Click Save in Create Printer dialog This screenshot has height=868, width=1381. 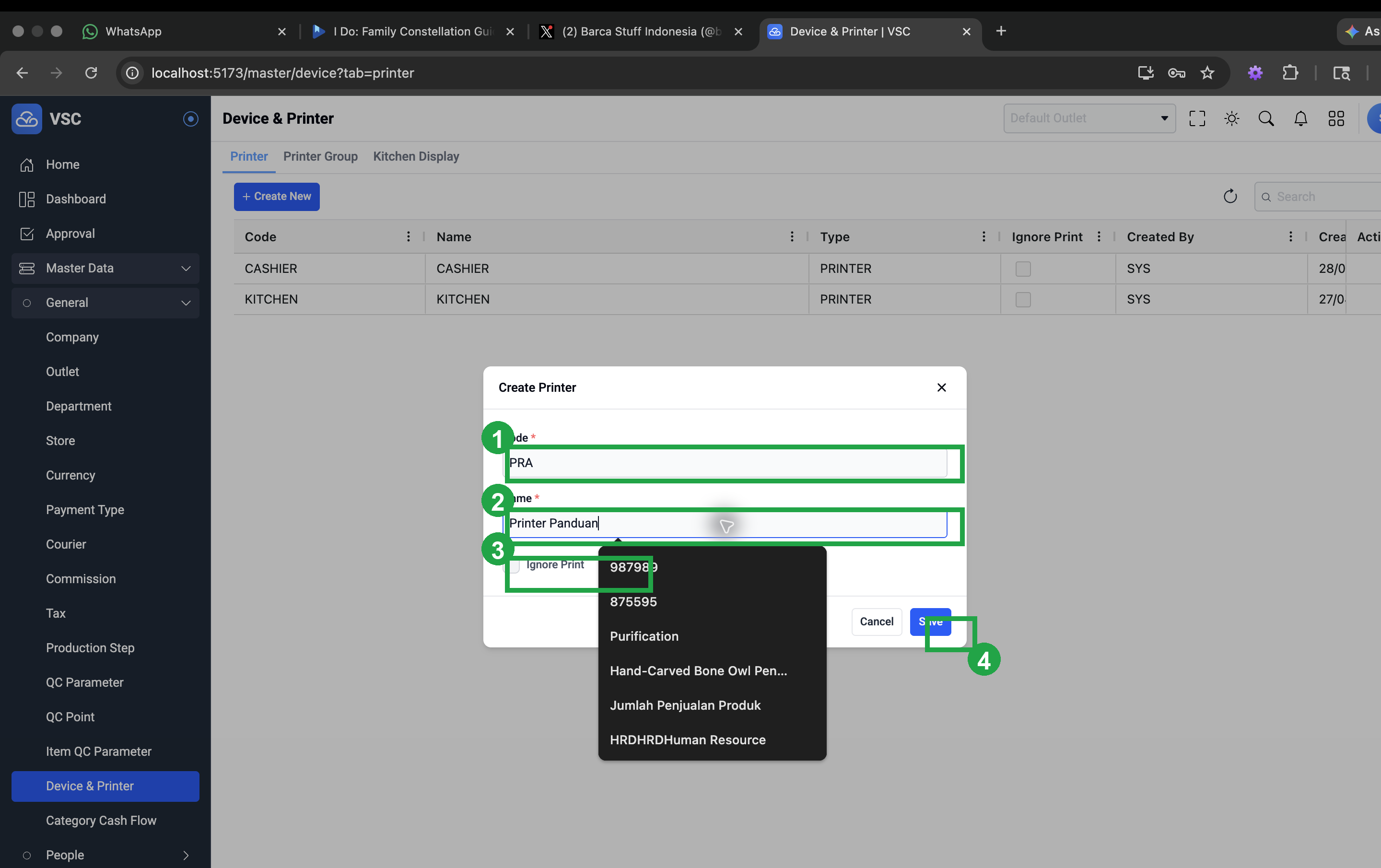pos(930,622)
